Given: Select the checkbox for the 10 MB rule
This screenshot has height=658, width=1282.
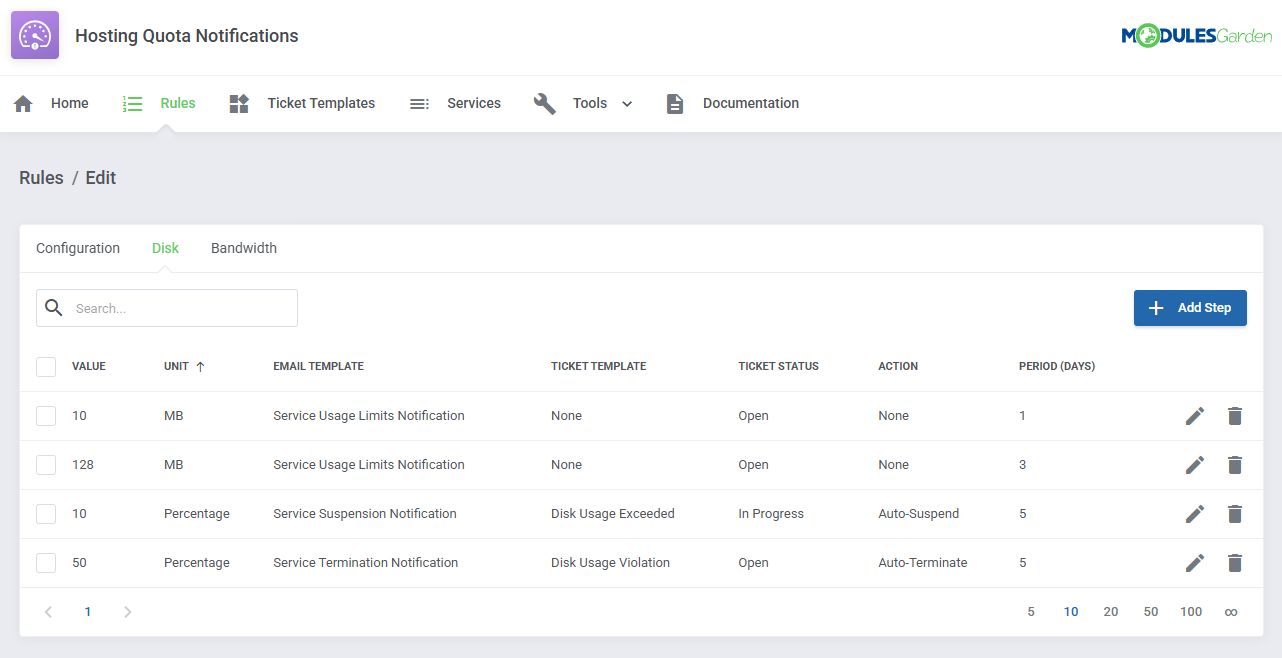Looking at the screenshot, I should 45,415.
